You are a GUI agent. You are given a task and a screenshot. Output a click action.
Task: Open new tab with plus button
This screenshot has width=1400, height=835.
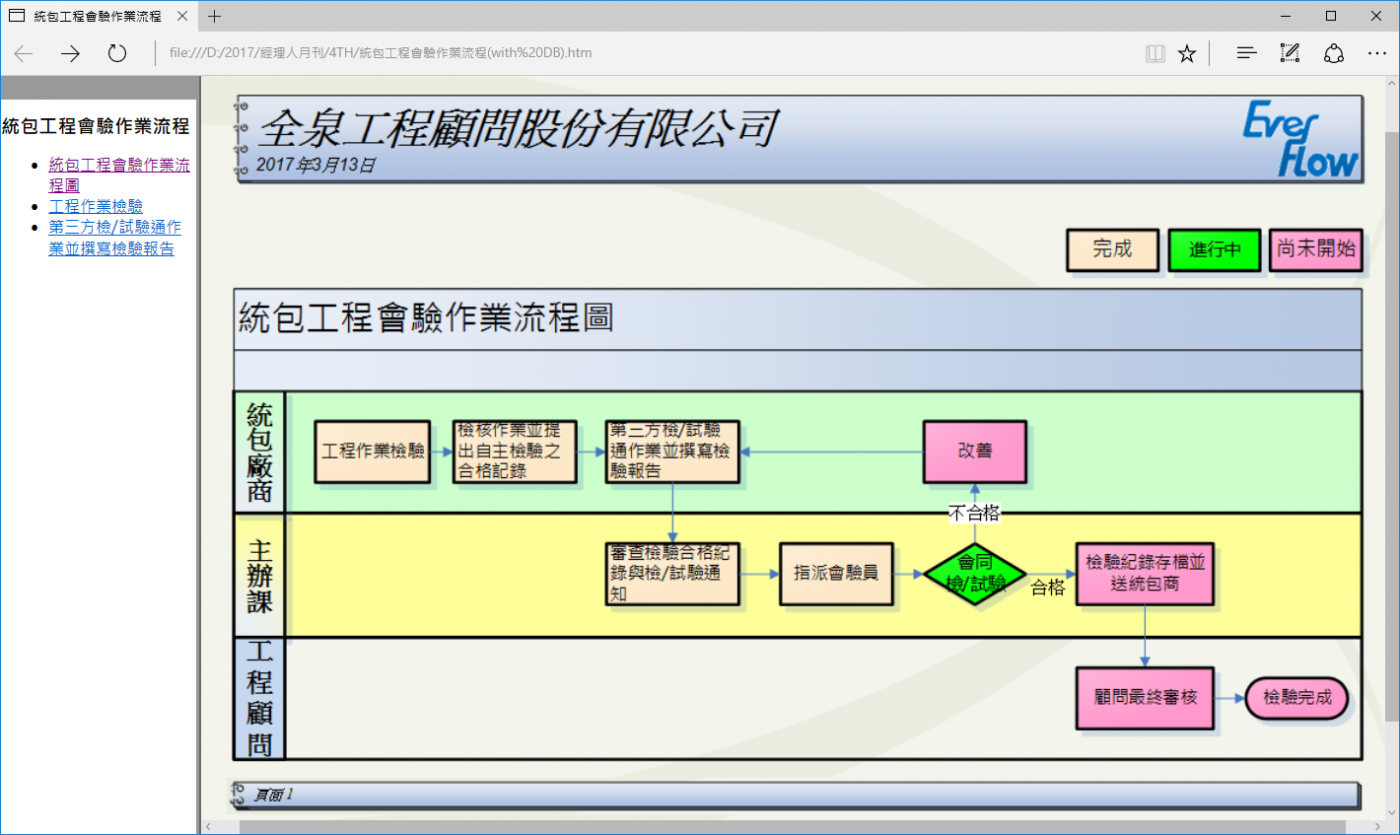pos(214,16)
